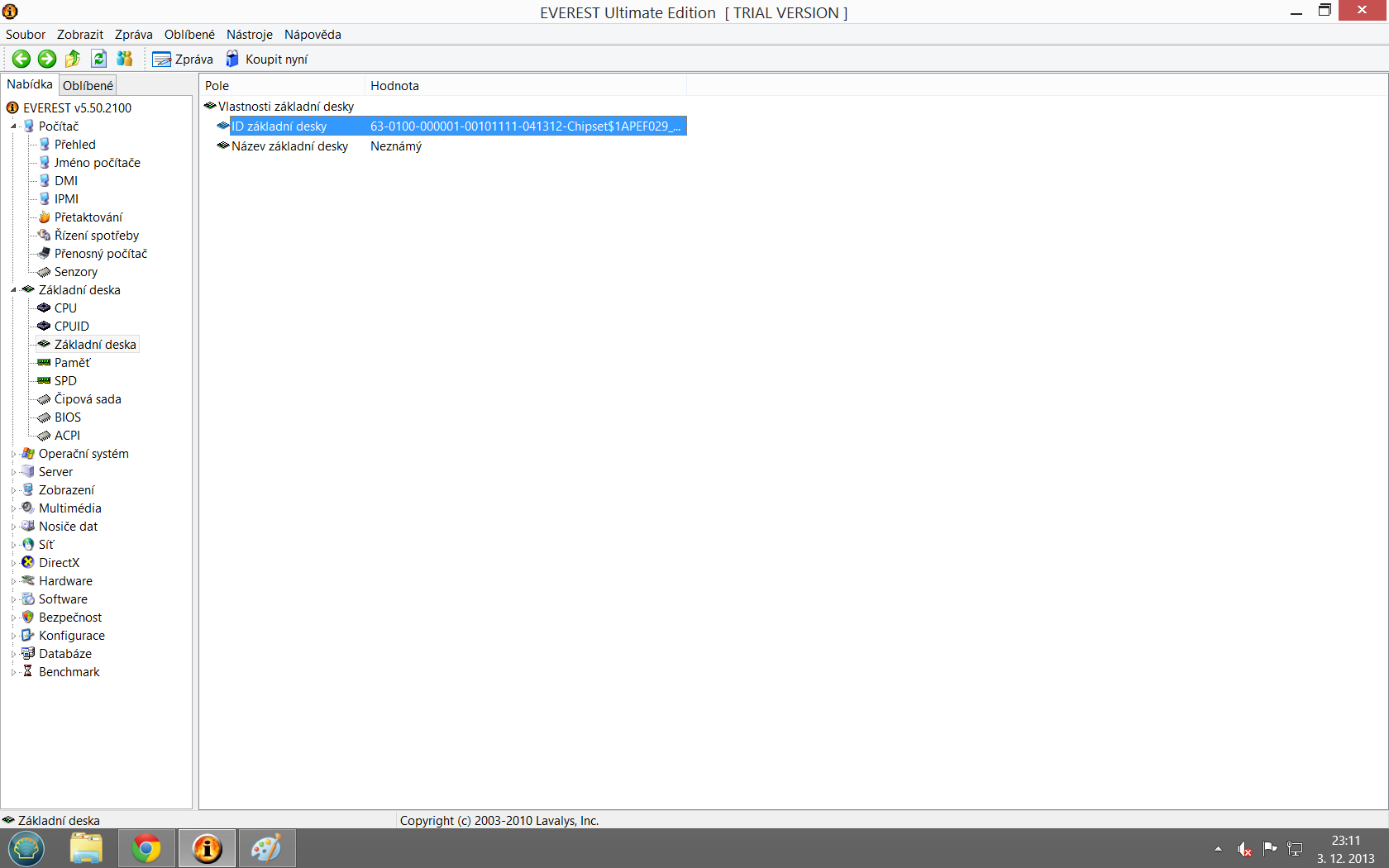Click the Koupit nyní toolbar button
1389x868 pixels.
coord(266,60)
